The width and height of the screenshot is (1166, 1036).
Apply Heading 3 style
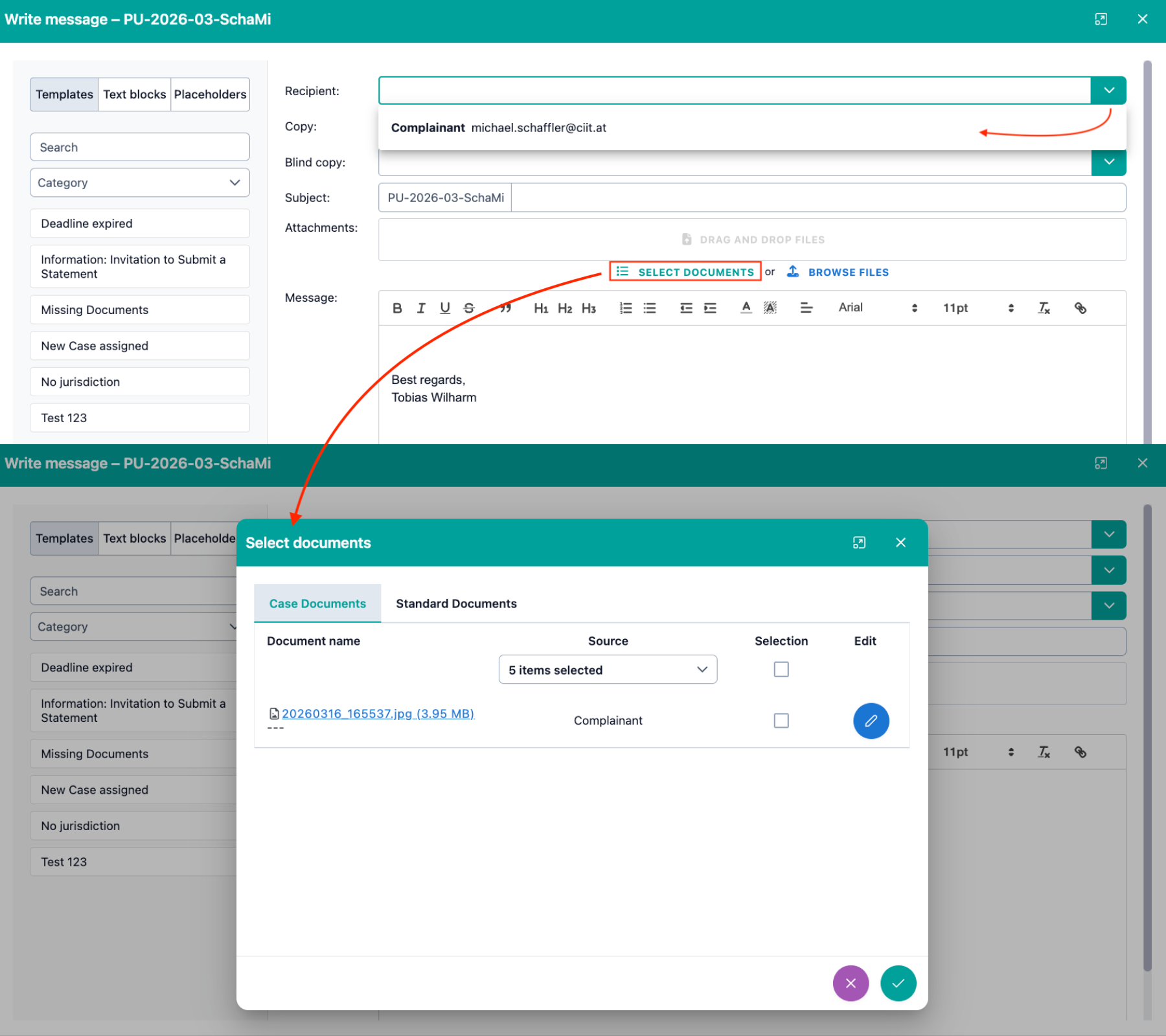[x=588, y=308]
